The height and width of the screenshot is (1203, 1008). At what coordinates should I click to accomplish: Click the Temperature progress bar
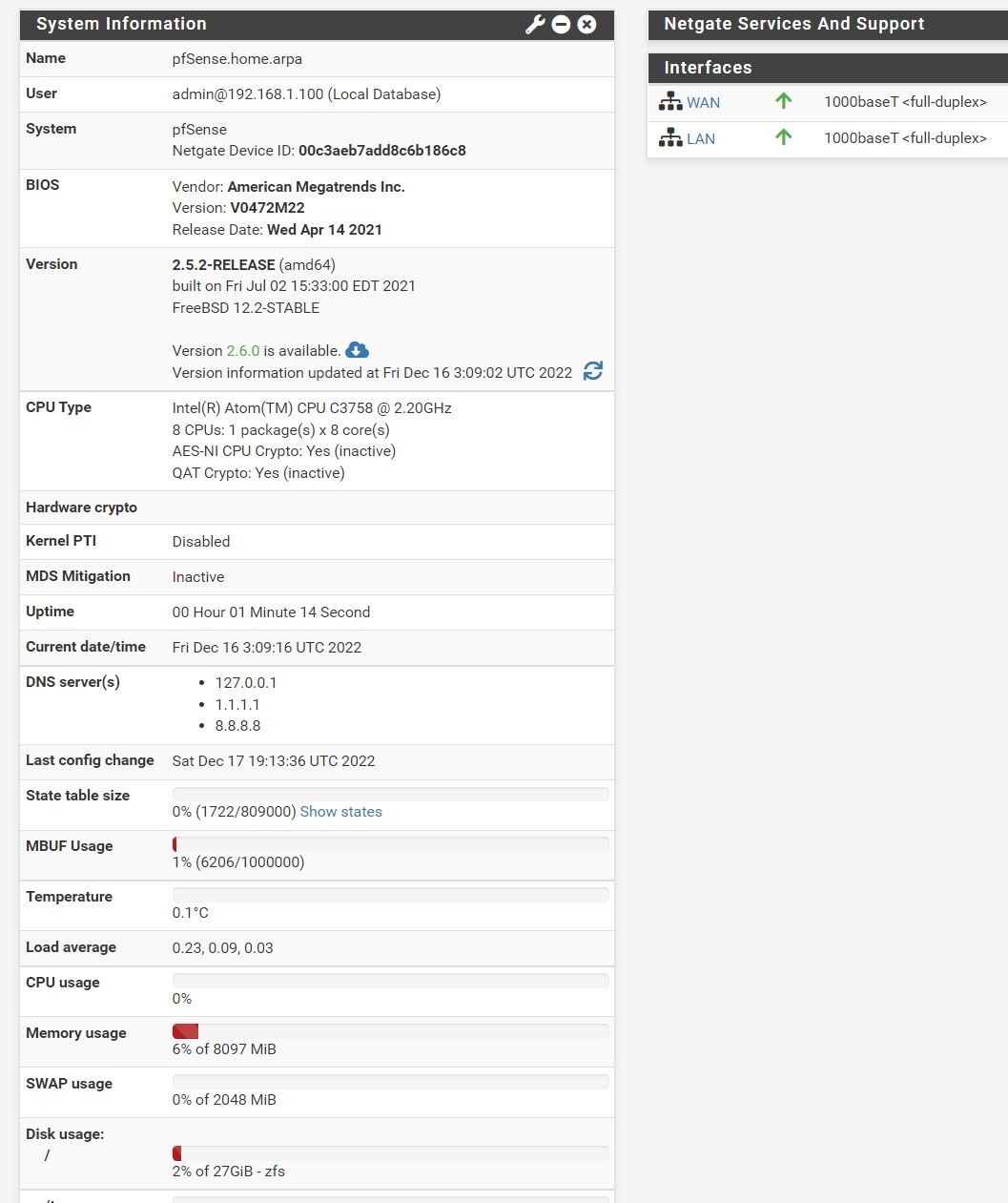(390, 895)
